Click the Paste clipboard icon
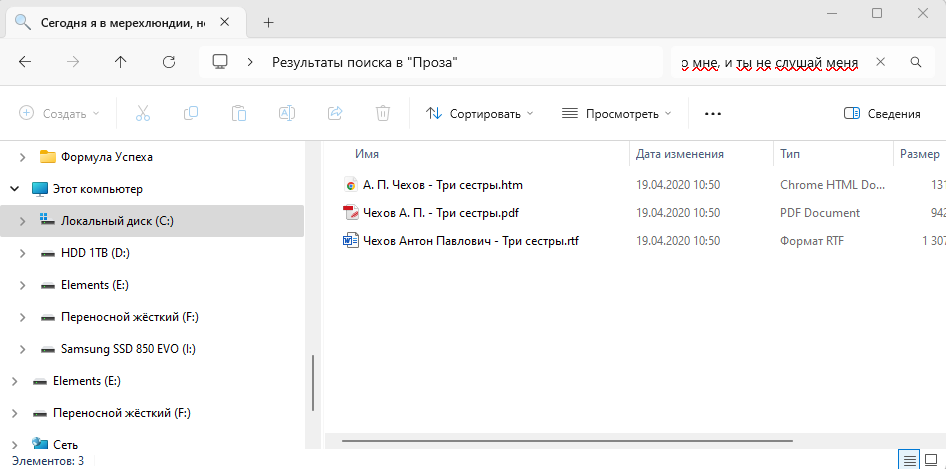 [x=239, y=113]
